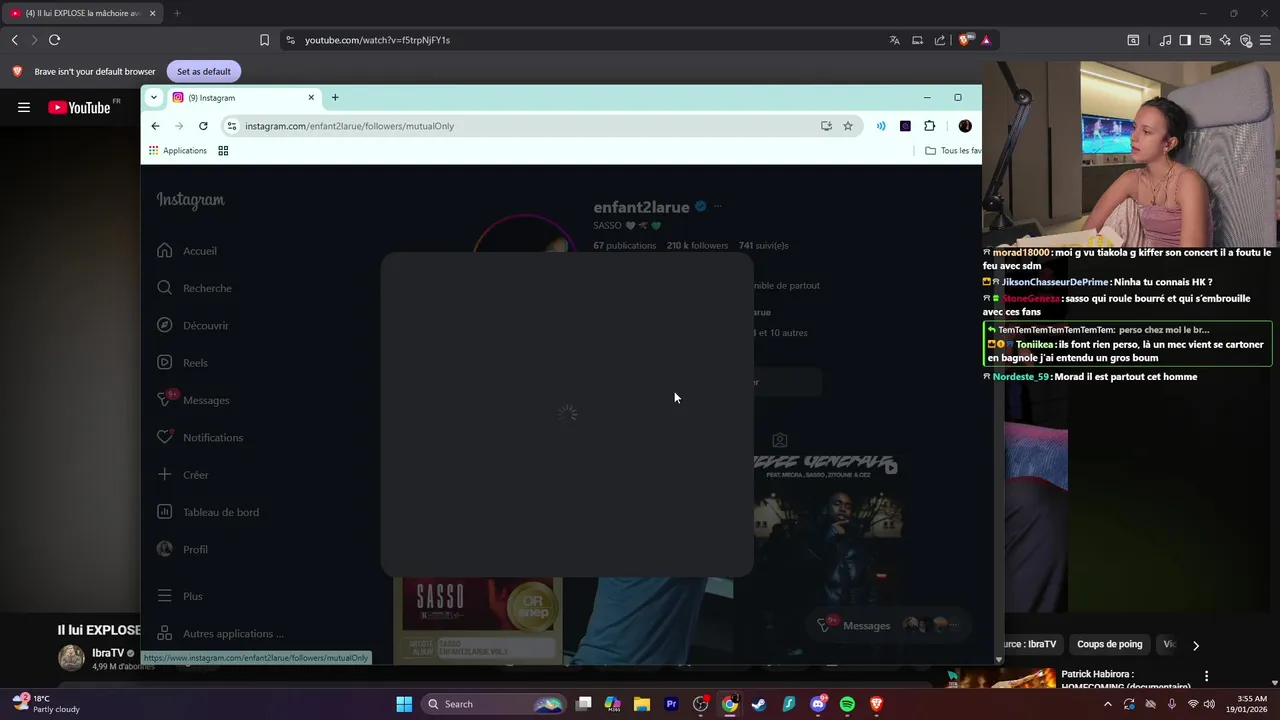
Task: Open Windows Start menu
Action: tap(404, 704)
